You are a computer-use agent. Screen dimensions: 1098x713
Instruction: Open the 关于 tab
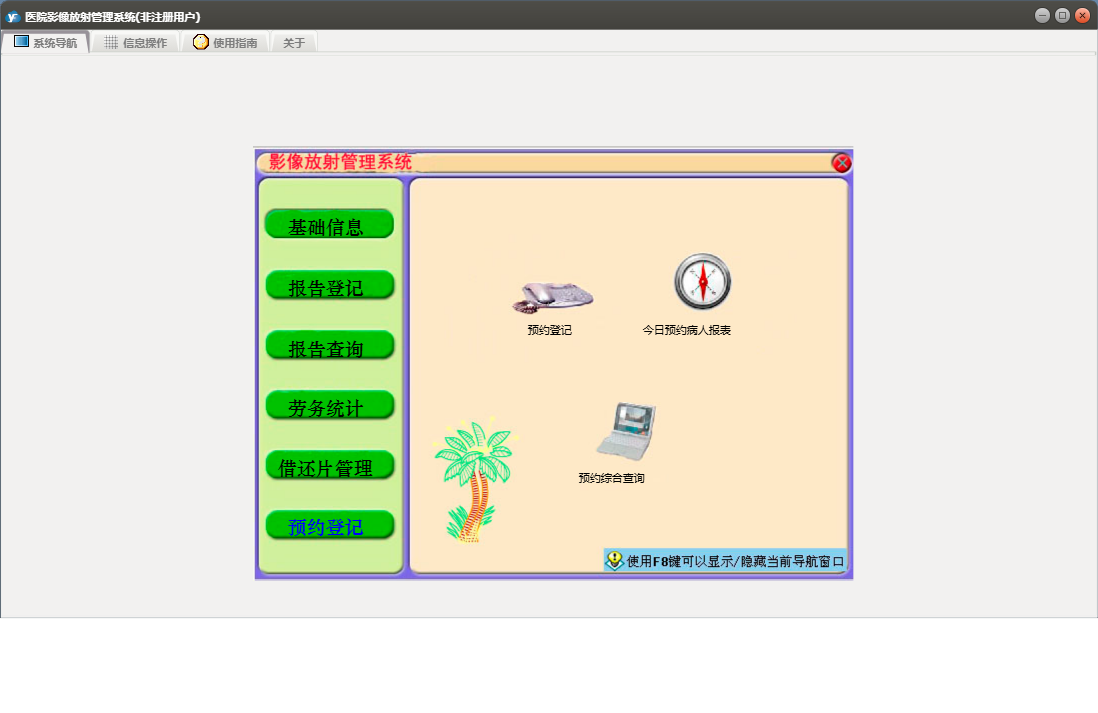[x=294, y=43]
